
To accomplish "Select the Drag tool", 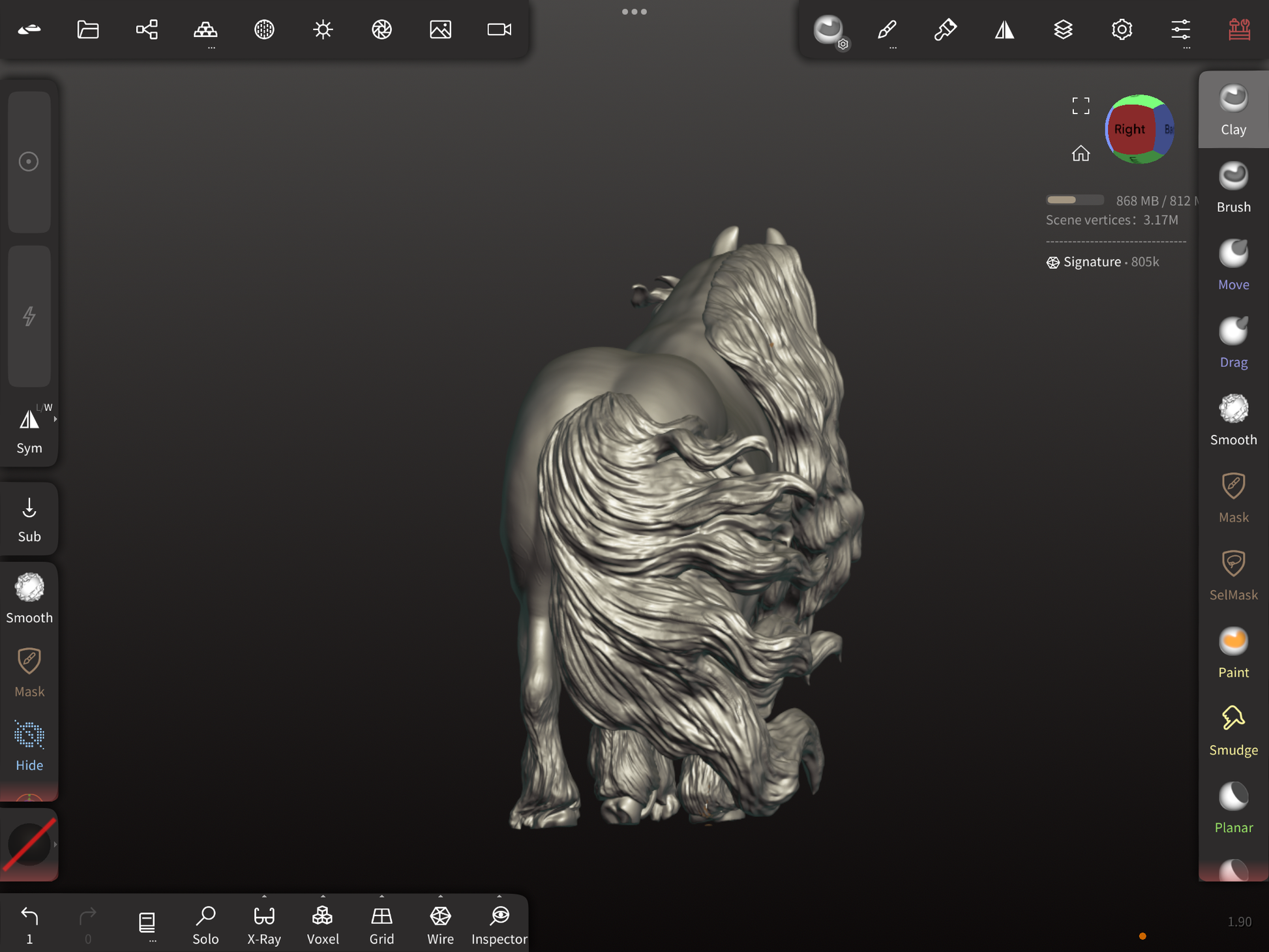I will coord(1232,343).
